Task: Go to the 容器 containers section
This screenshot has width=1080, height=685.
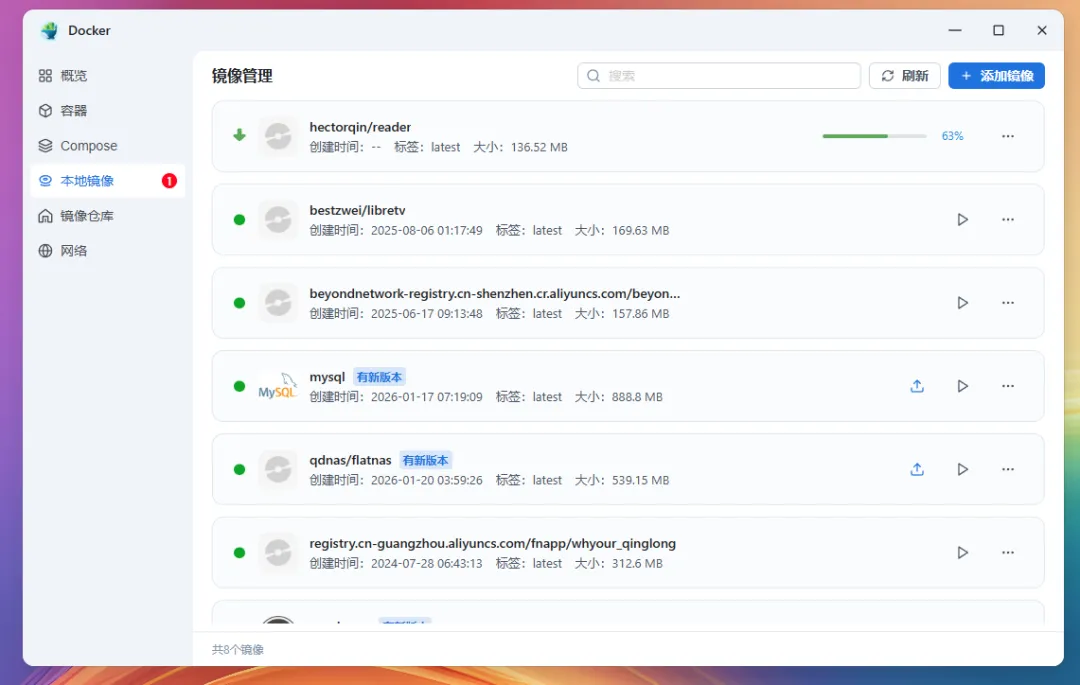Action: pos(107,111)
